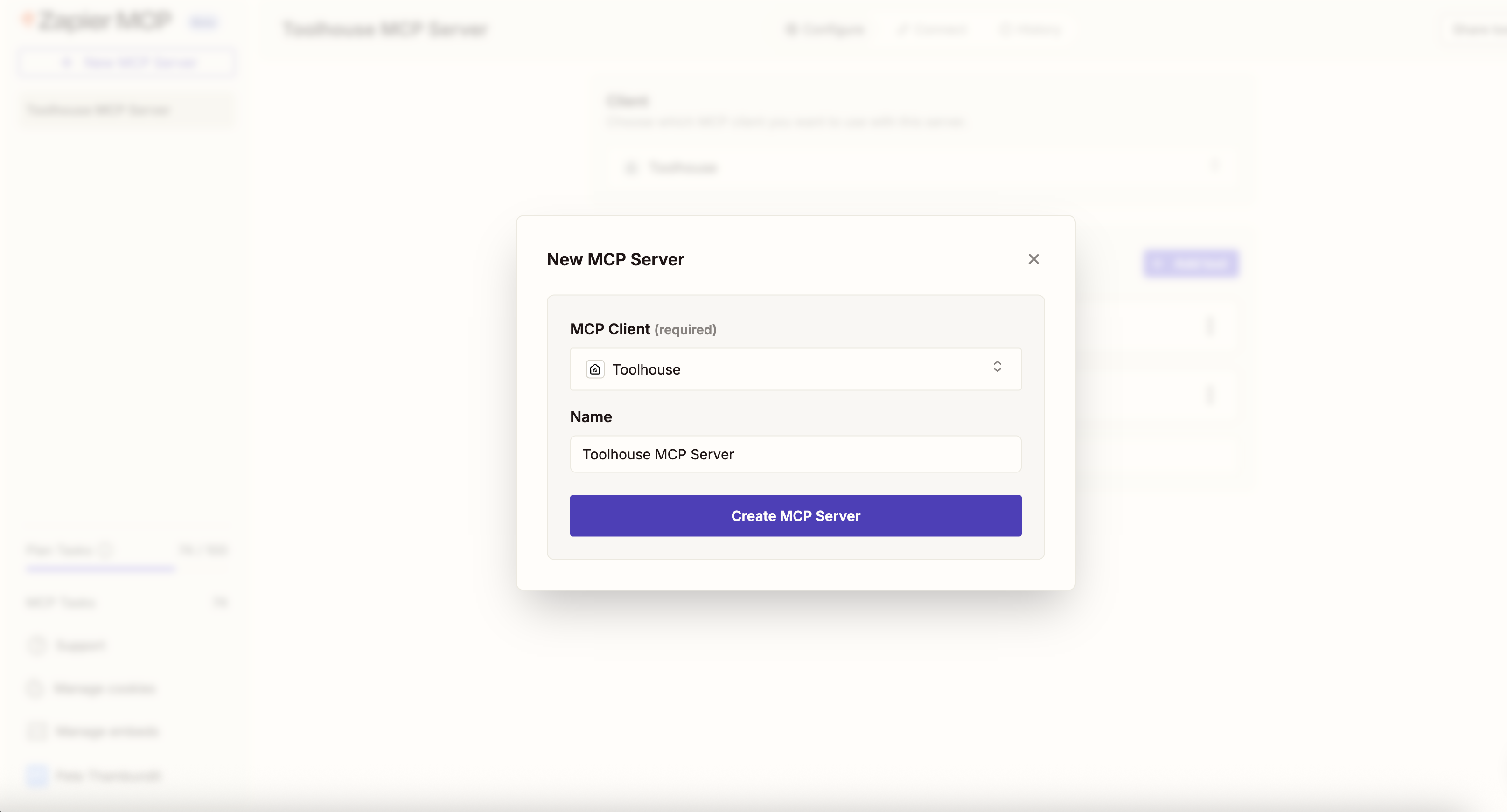Click the purple Add tool button

pos(1191,264)
